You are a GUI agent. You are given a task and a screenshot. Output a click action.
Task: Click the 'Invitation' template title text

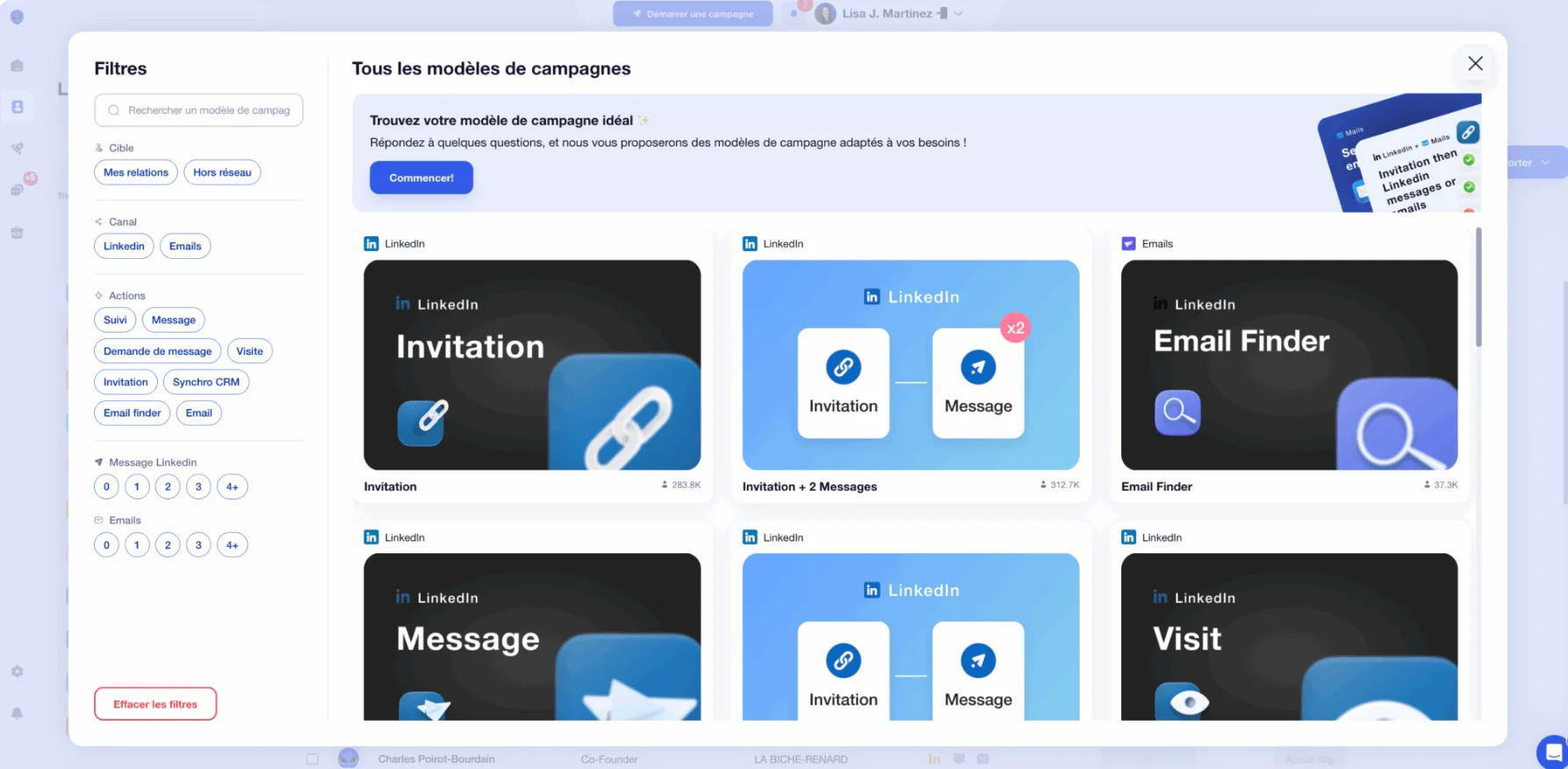[390, 486]
